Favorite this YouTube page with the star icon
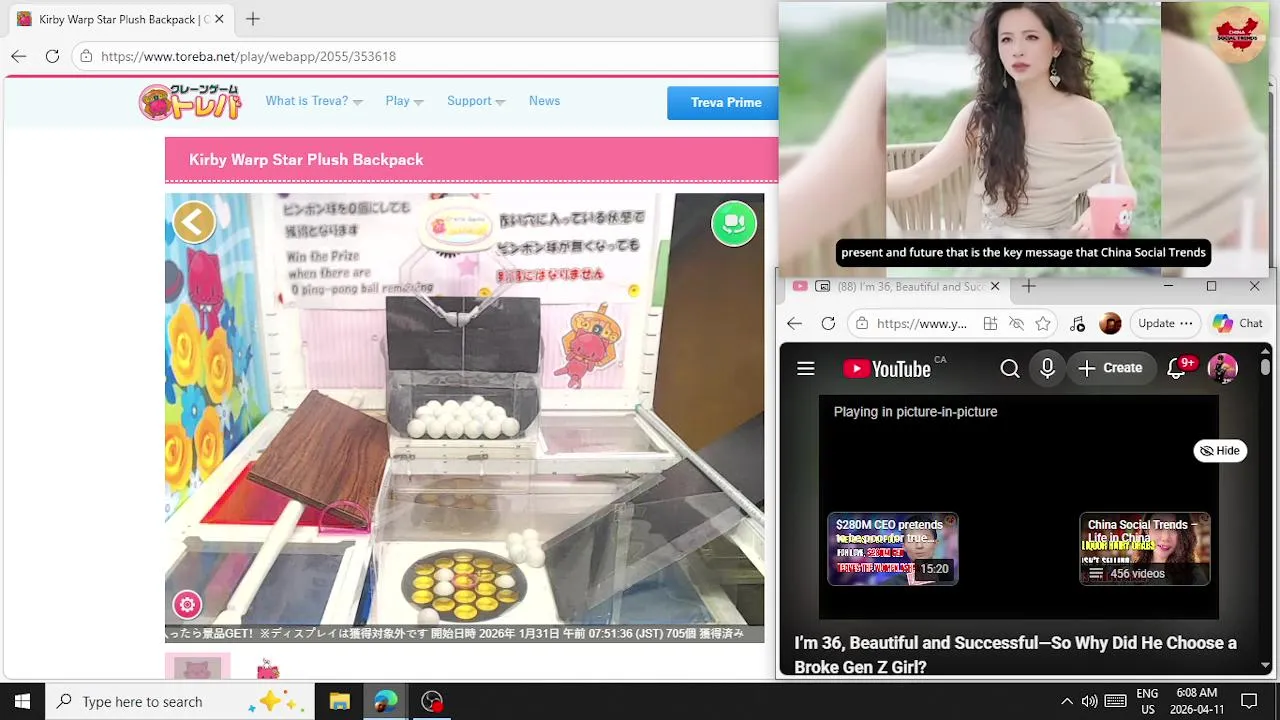This screenshot has width=1280, height=720. pos(1043,324)
